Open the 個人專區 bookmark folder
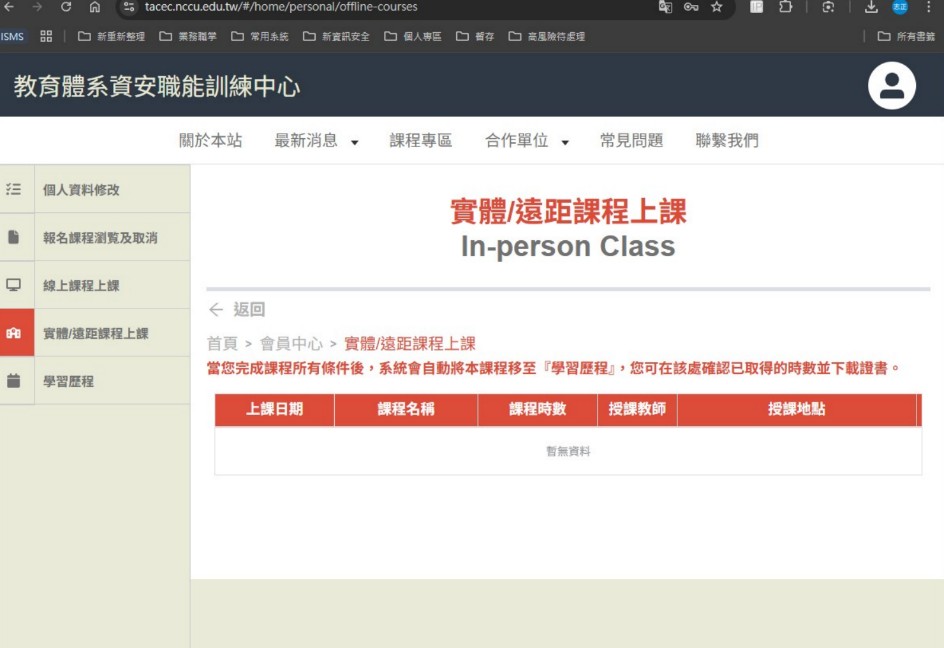Screen dimensions: 944x648 tap(413, 36)
